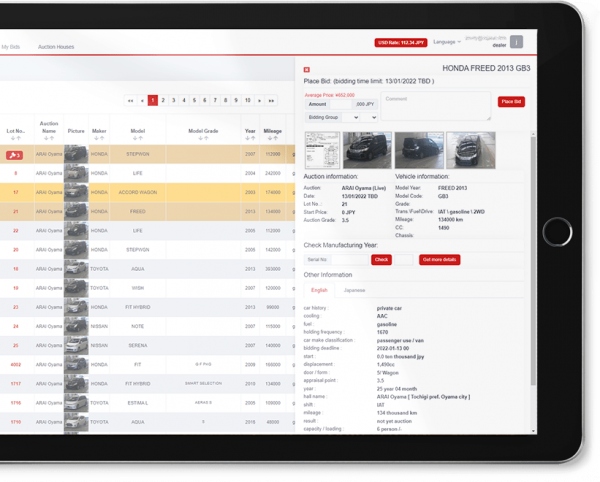
Task: Sort Mileage column ascending with up arrow
Action: click(x=275, y=138)
